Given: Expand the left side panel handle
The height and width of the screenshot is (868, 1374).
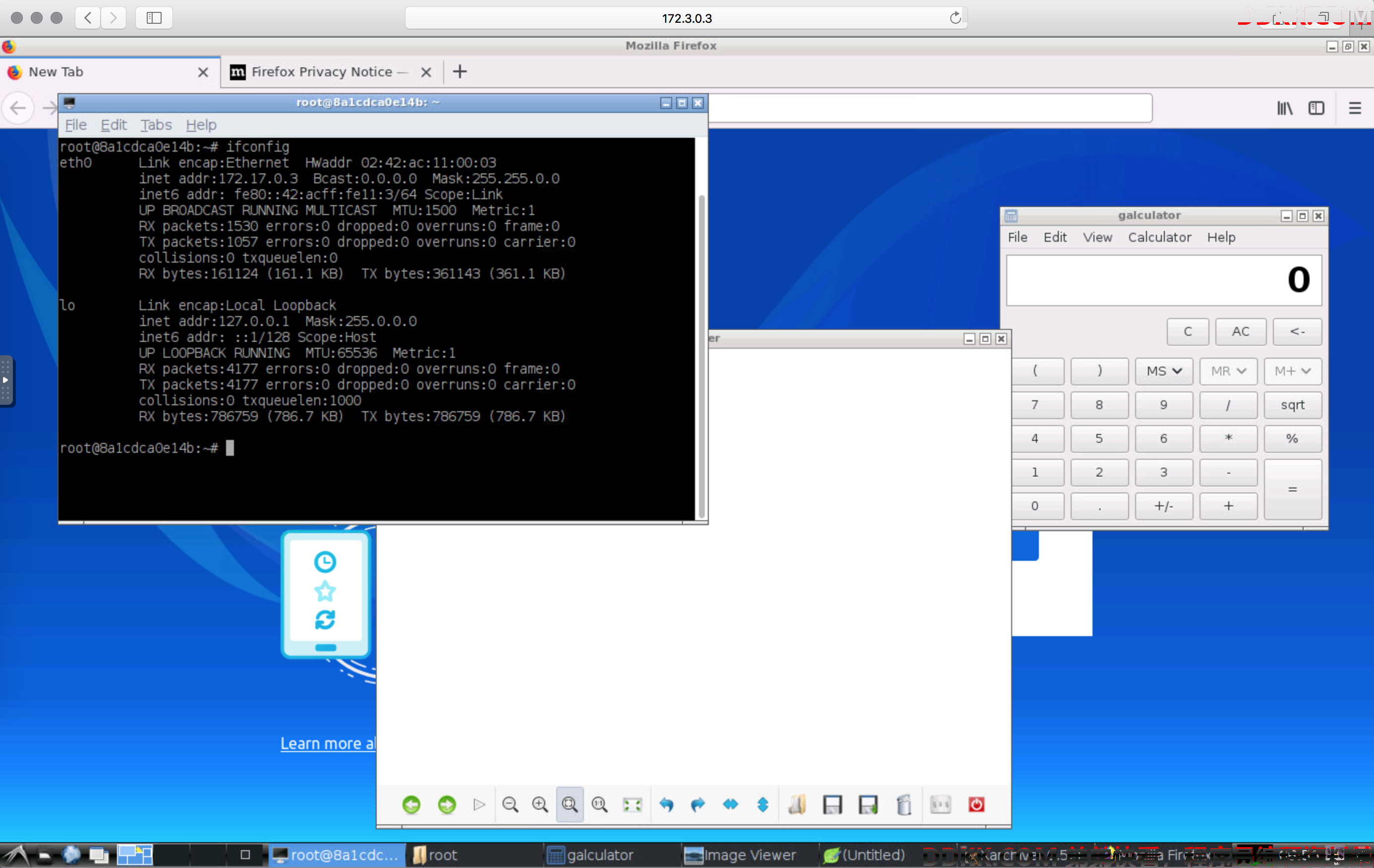Looking at the screenshot, I should [6, 380].
